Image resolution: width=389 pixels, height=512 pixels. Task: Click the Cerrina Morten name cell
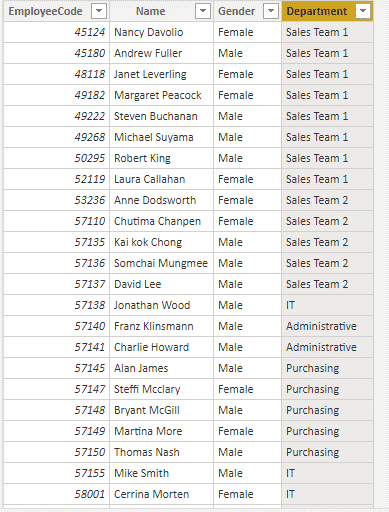click(161, 494)
